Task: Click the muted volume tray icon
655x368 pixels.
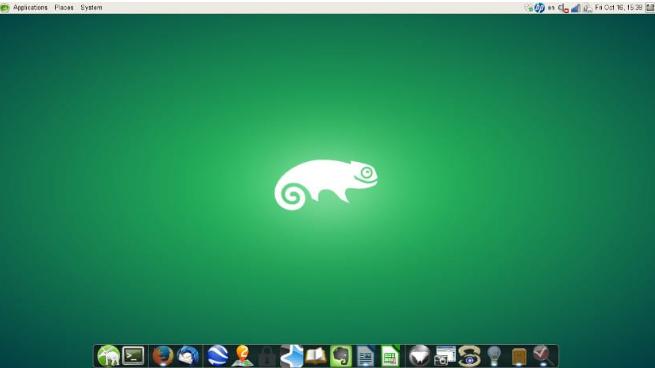Action: [564, 8]
